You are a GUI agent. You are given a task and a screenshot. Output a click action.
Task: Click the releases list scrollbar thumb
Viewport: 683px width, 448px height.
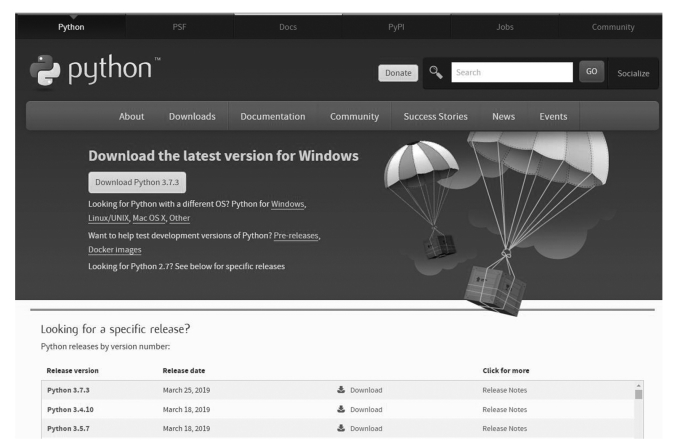pyautogui.click(x=638, y=394)
